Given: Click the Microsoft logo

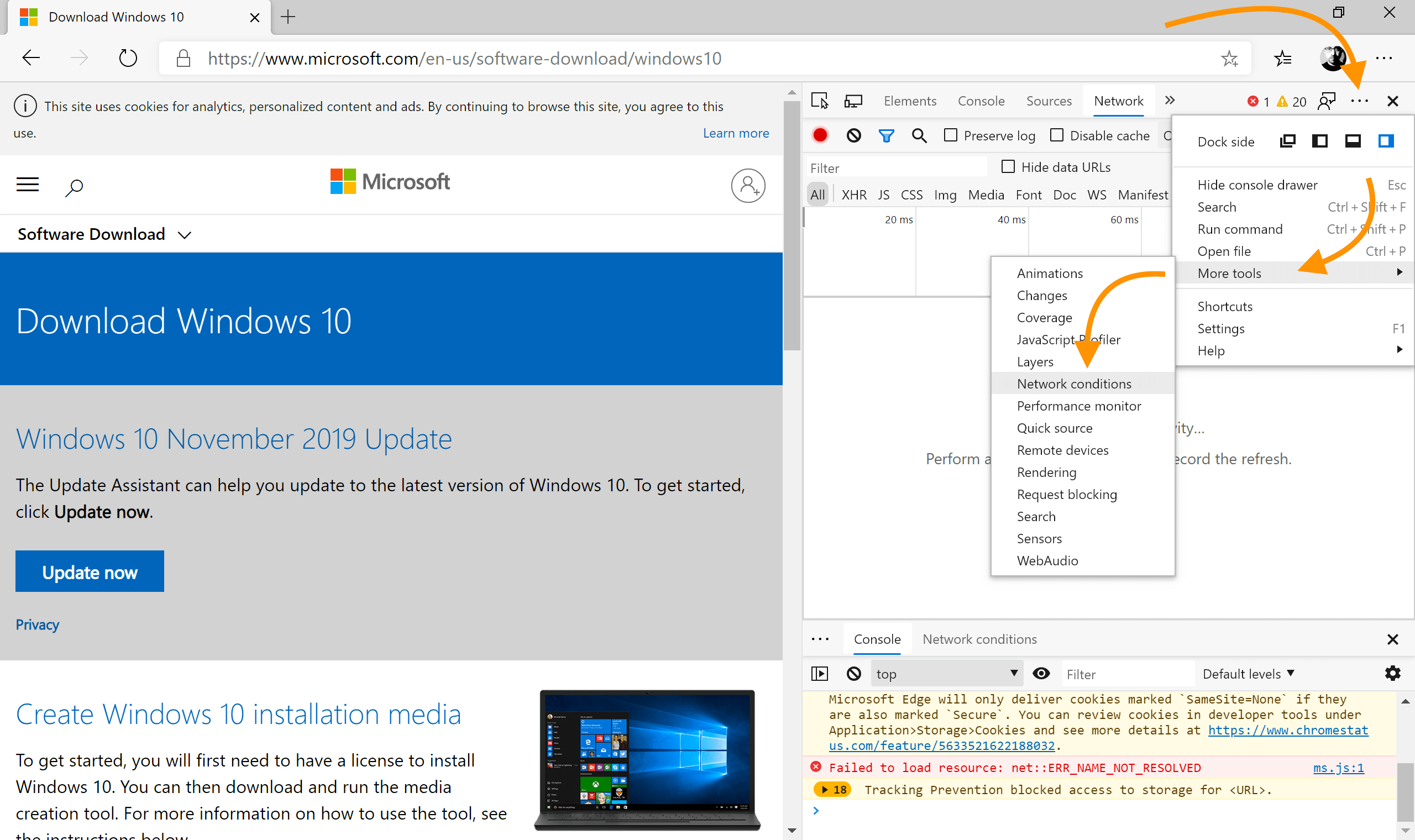Looking at the screenshot, I should (390, 182).
